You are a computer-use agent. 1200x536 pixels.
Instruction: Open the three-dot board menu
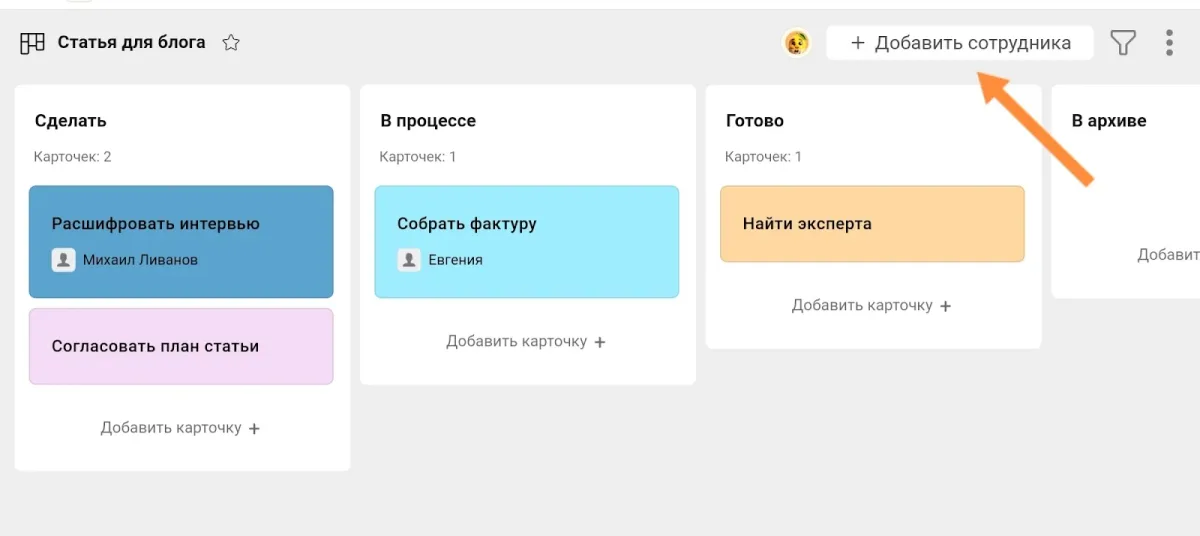click(x=1169, y=43)
